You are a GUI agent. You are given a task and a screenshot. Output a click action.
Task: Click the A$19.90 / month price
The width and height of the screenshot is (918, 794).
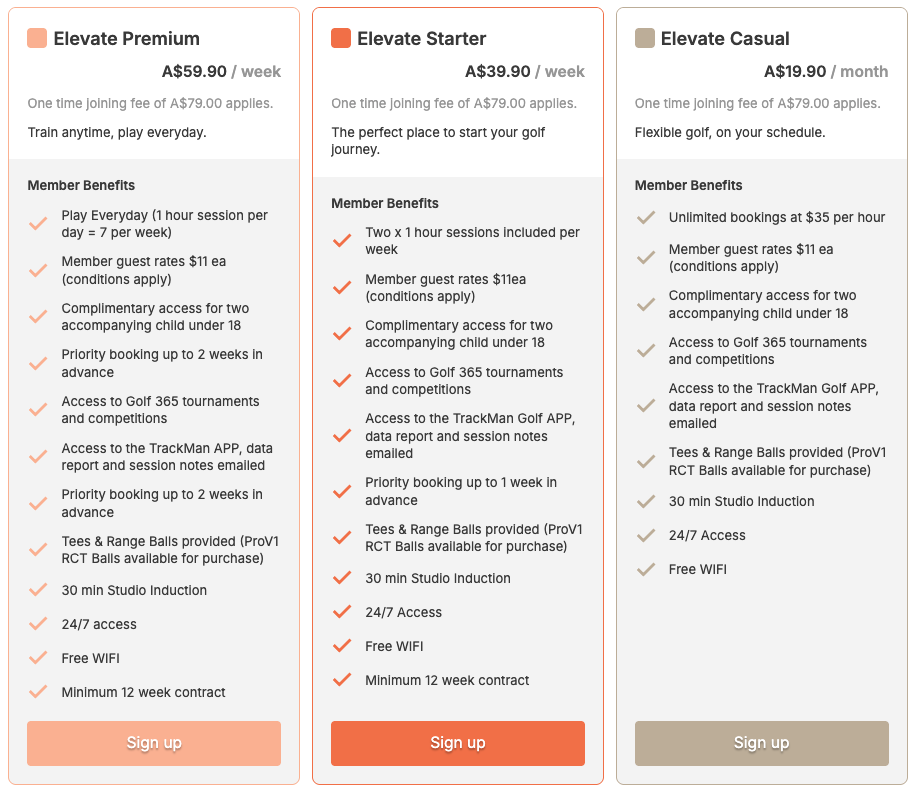click(825, 71)
